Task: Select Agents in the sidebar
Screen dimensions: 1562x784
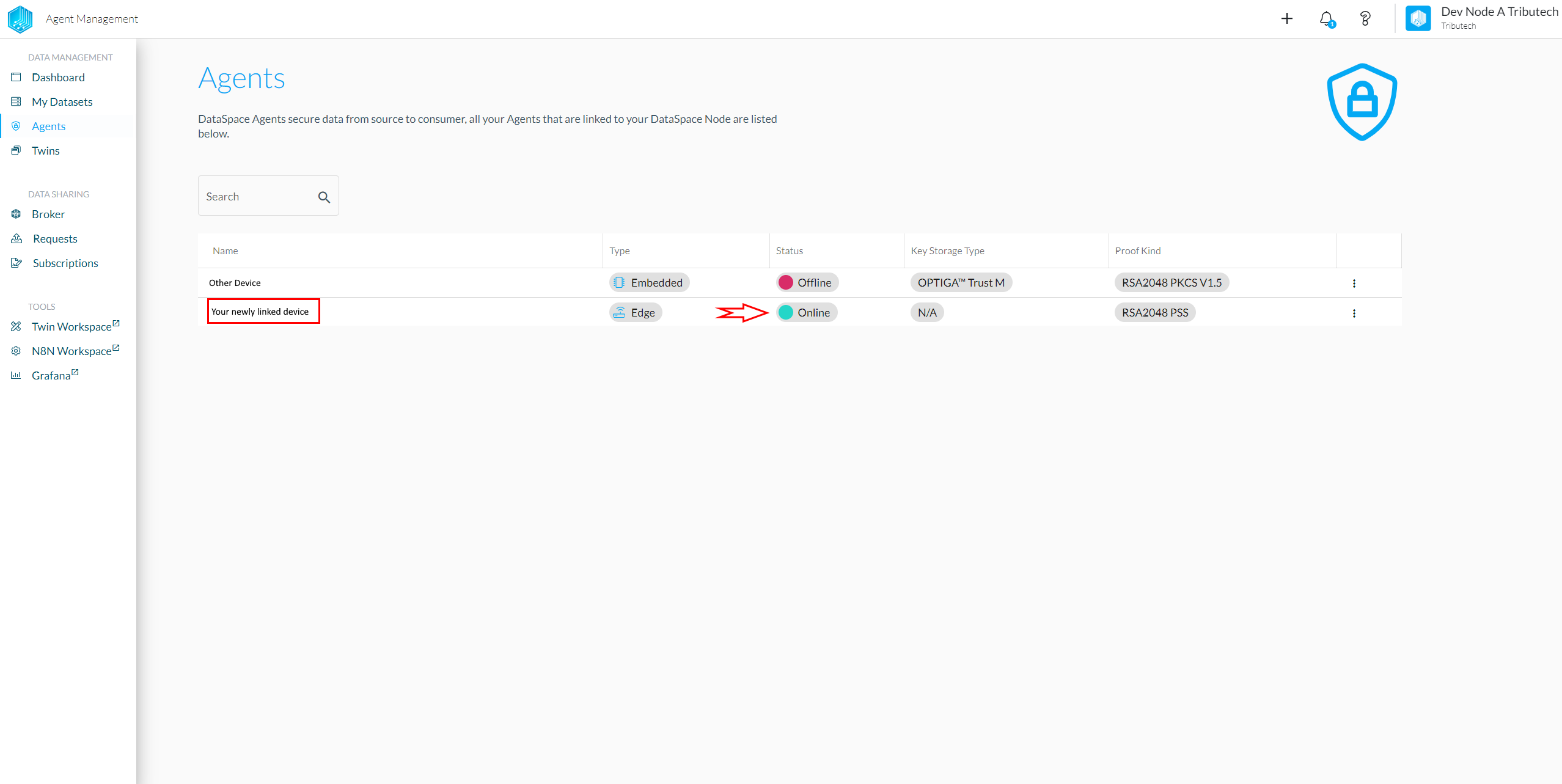Action: click(48, 126)
